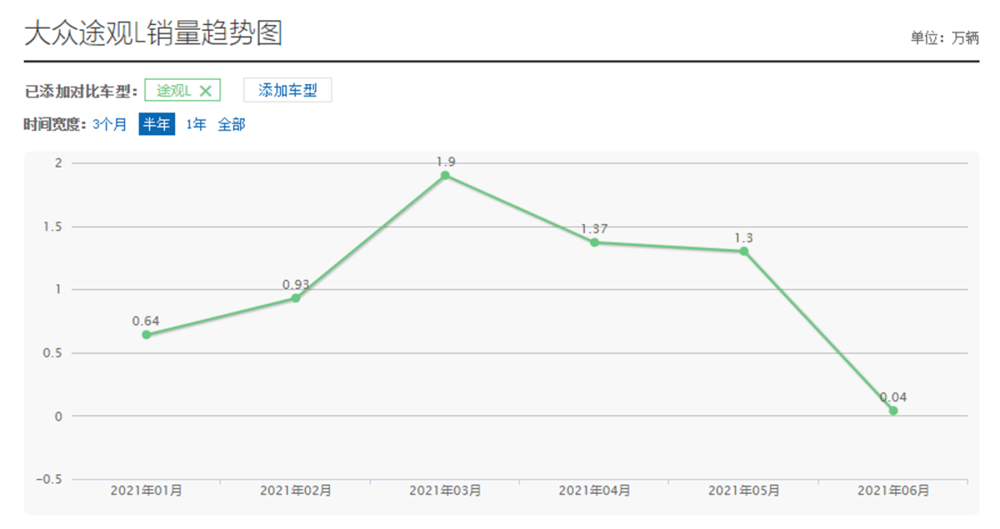Click the 2021年01月 axis label

point(147,491)
